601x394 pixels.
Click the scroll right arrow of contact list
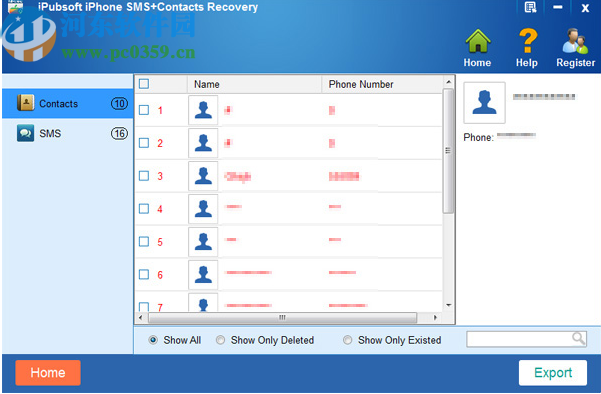pyautogui.click(x=435, y=318)
